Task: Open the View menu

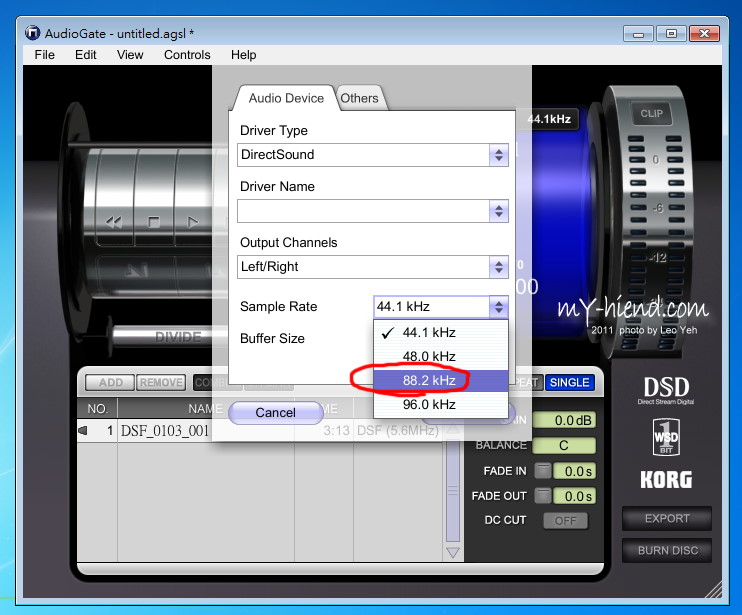Action: (x=130, y=55)
